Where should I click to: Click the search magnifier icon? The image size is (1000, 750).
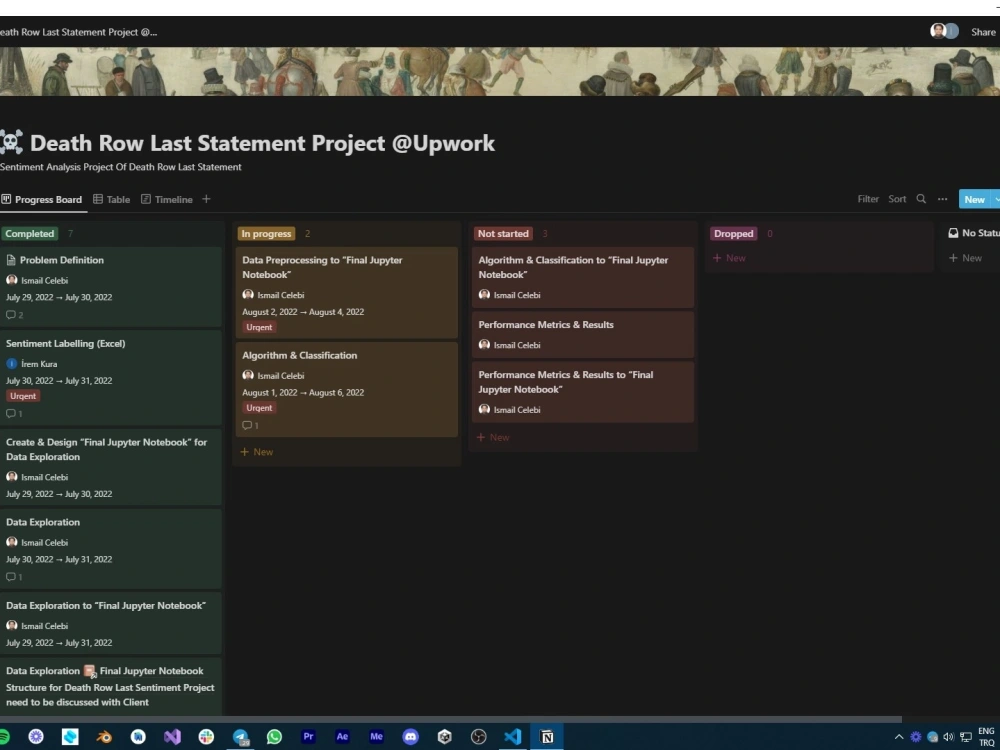point(921,199)
